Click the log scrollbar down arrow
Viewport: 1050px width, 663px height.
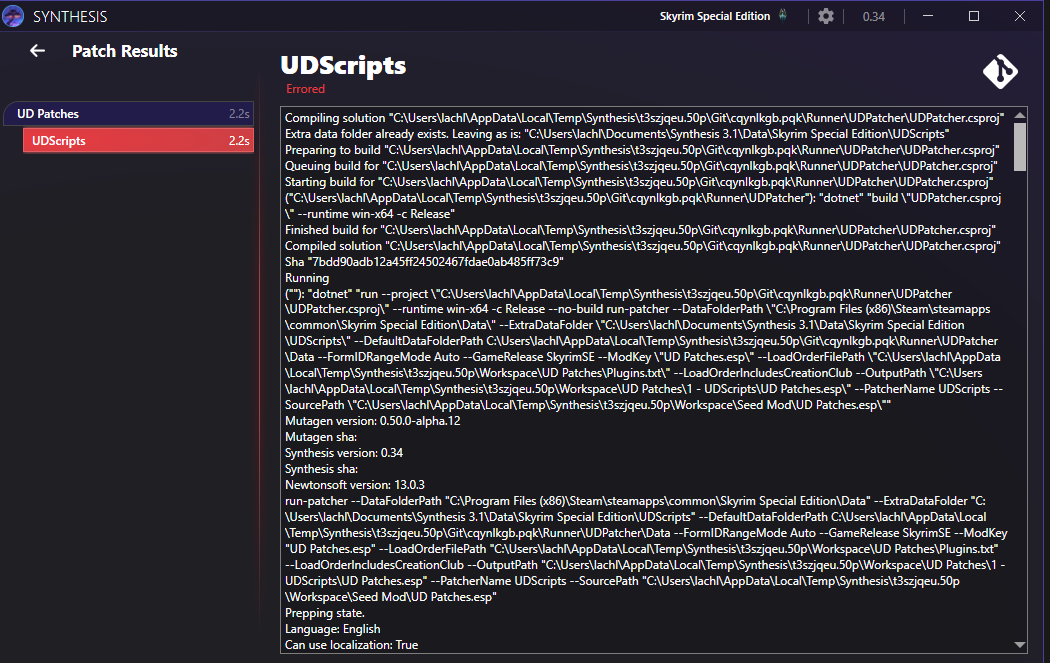pyautogui.click(x=1020, y=645)
